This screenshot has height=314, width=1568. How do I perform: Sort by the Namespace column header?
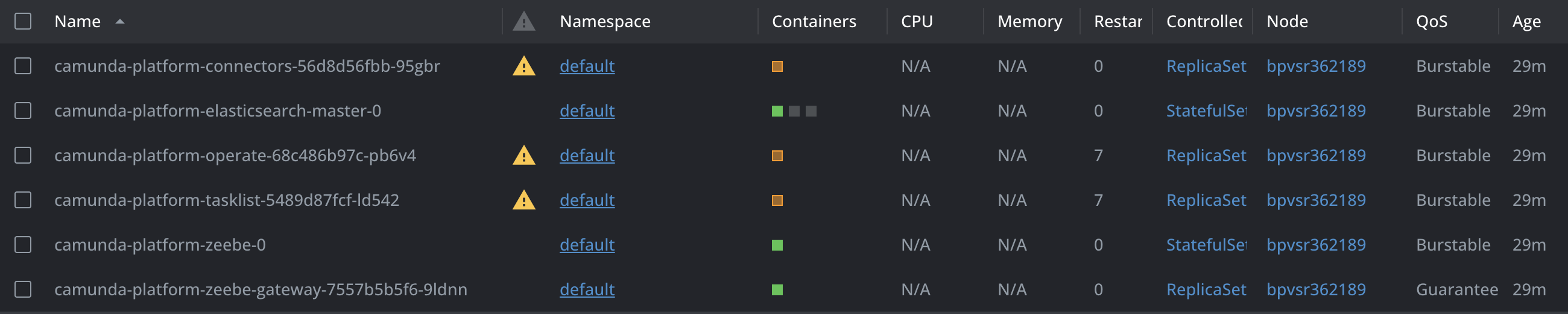click(605, 21)
